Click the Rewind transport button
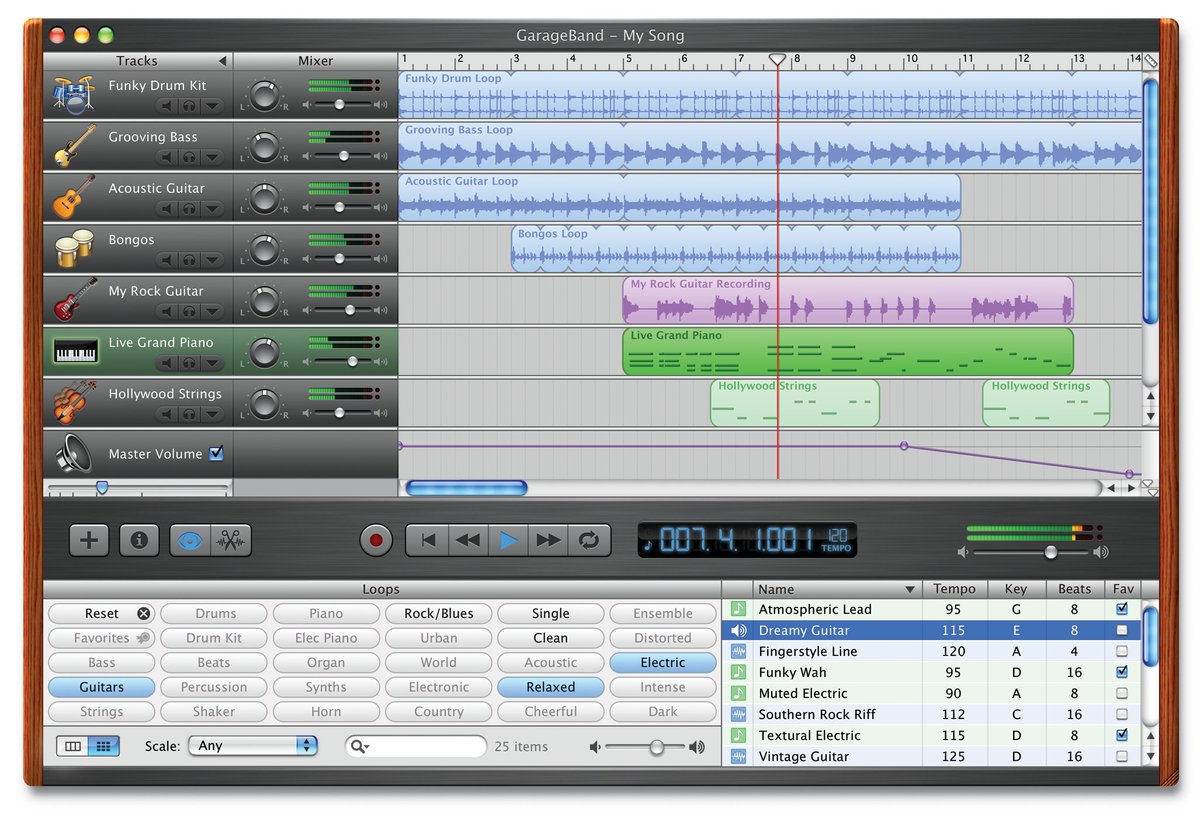This screenshot has height=820, width=1200. coord(467,541)
